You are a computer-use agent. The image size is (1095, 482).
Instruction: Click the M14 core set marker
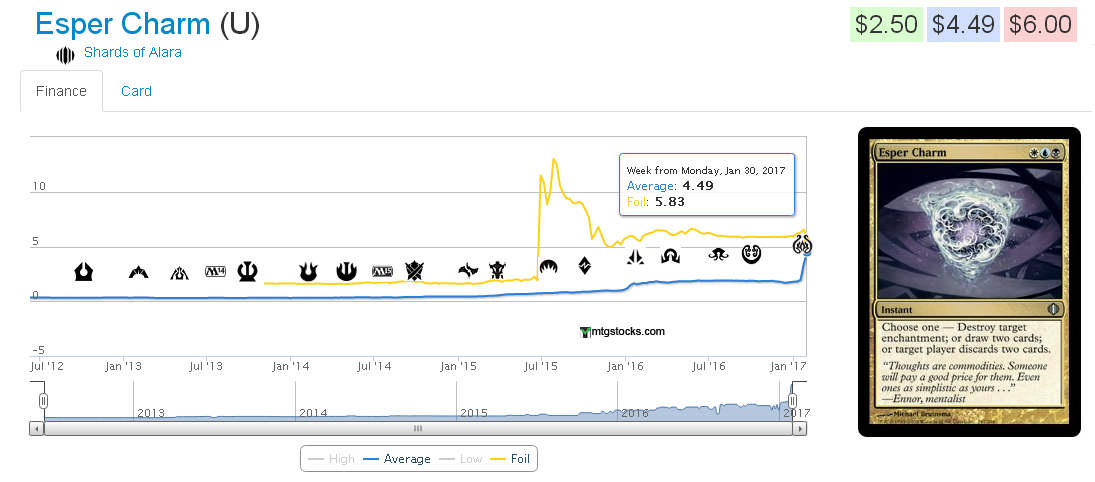pos(214,271)
